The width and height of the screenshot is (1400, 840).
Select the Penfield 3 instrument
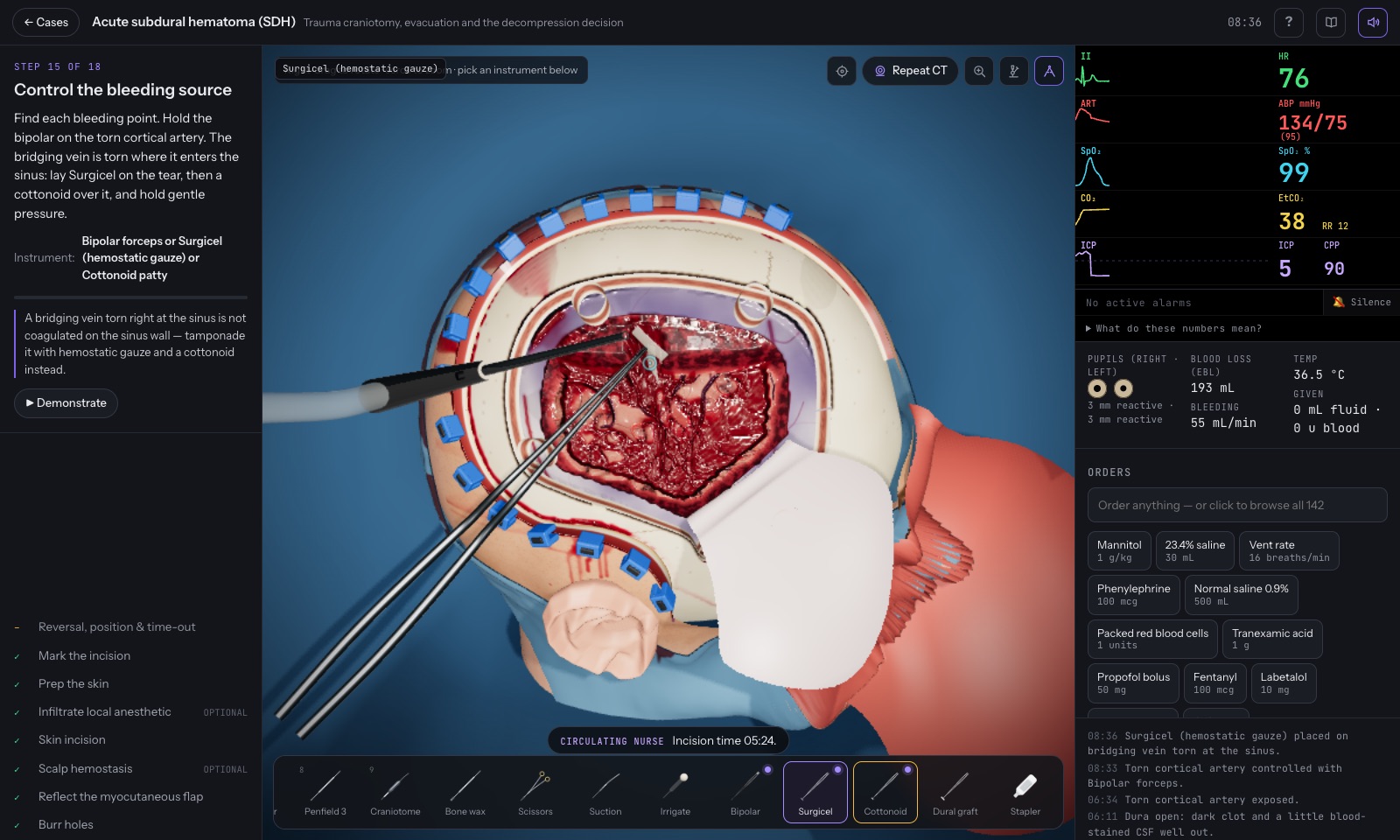tap(325, 793)
